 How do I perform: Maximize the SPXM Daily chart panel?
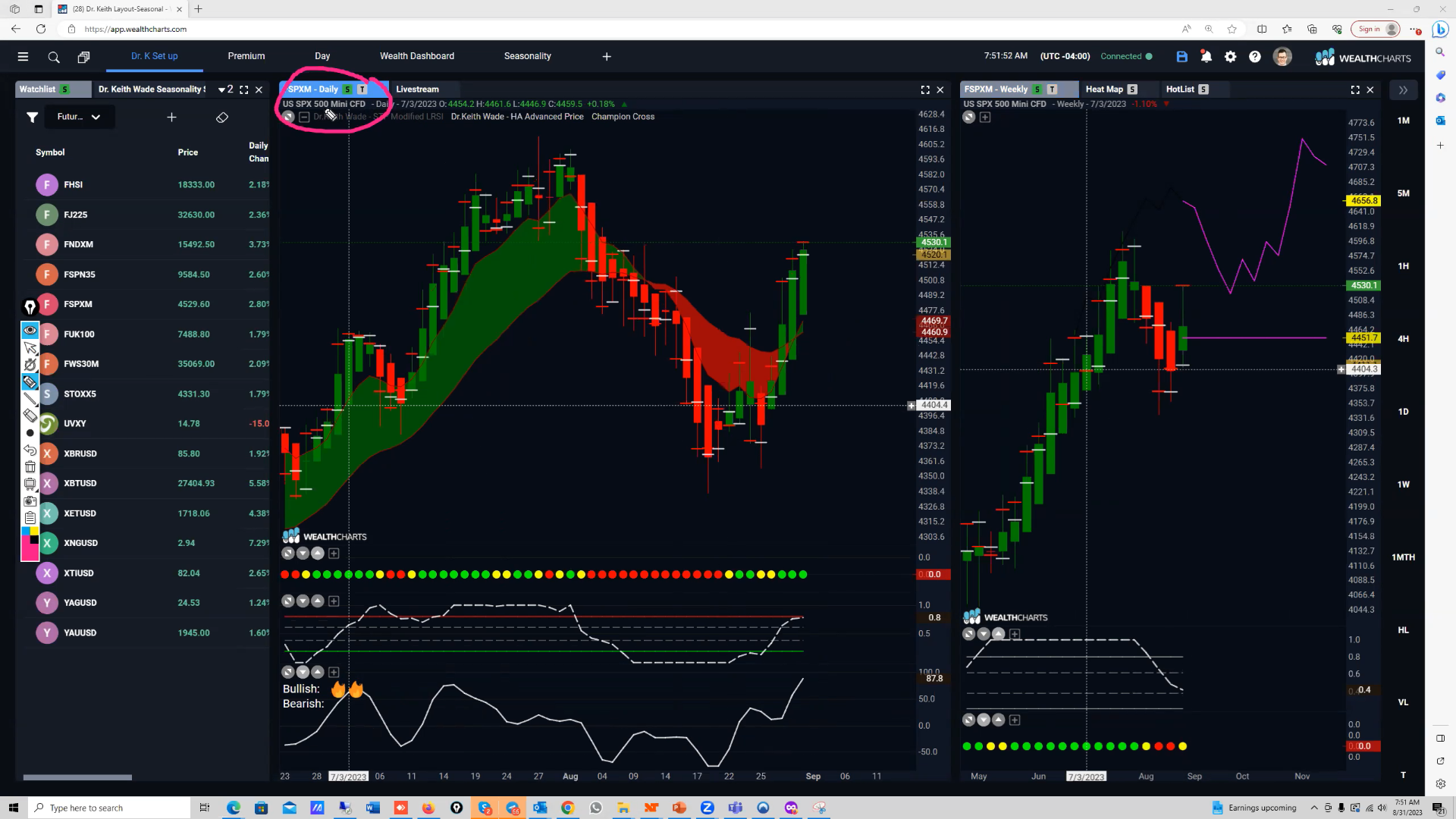pyautogui.click(x=925, y=89)
